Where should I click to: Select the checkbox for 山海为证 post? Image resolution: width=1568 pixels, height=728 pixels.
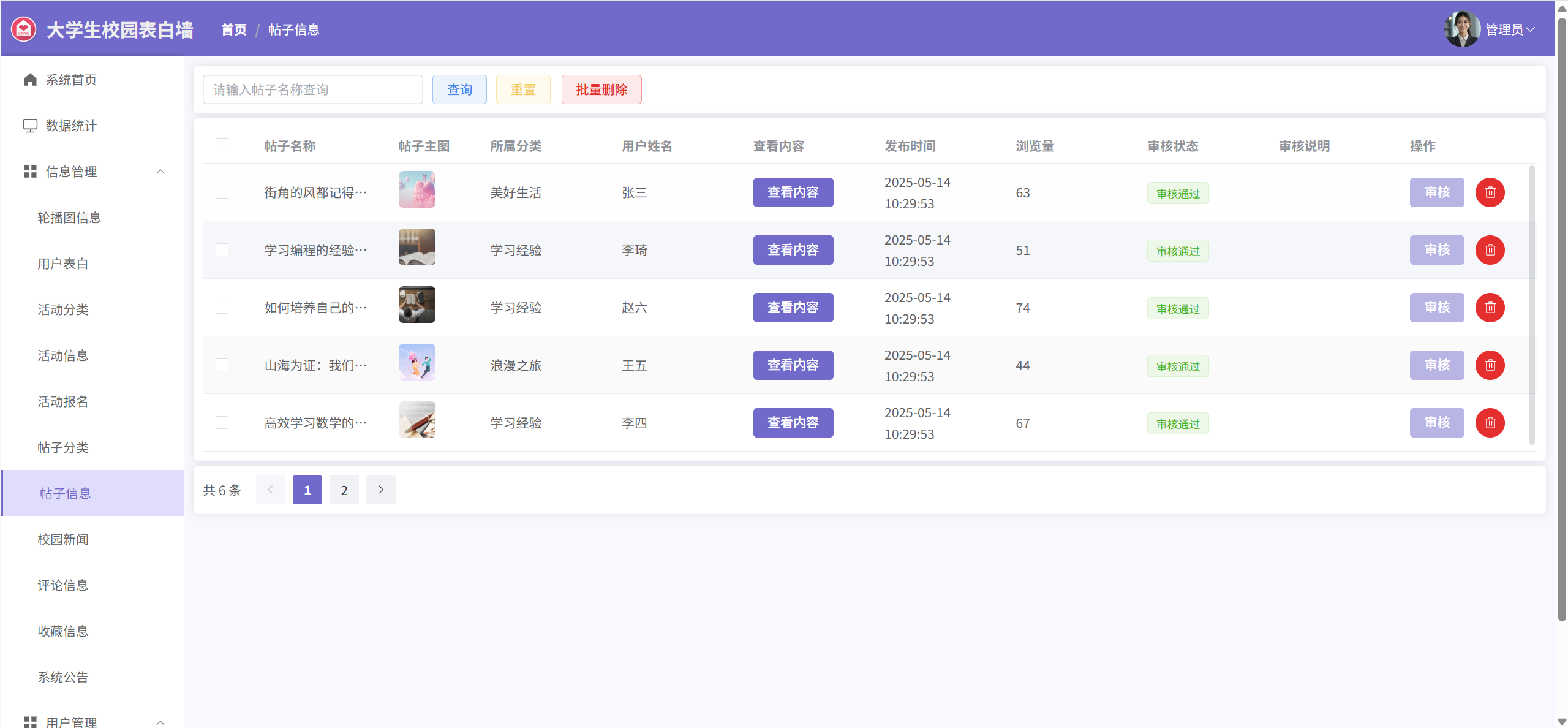(222, 365)
